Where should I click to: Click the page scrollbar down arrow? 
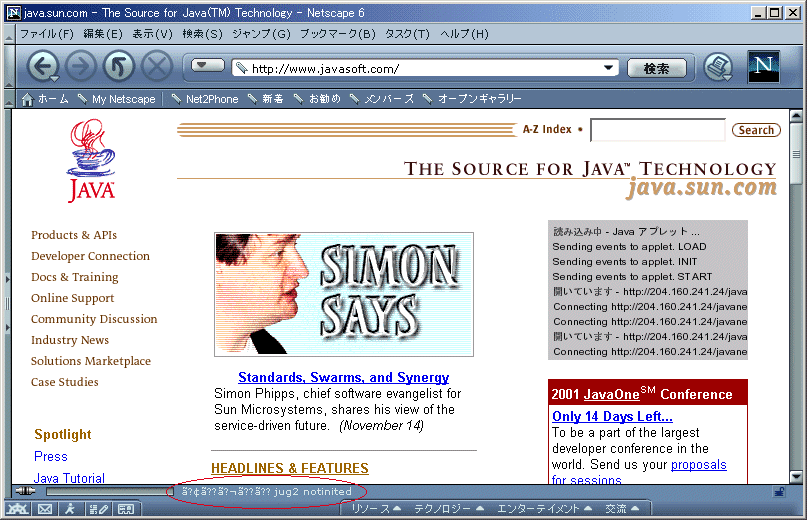point(796,476)
